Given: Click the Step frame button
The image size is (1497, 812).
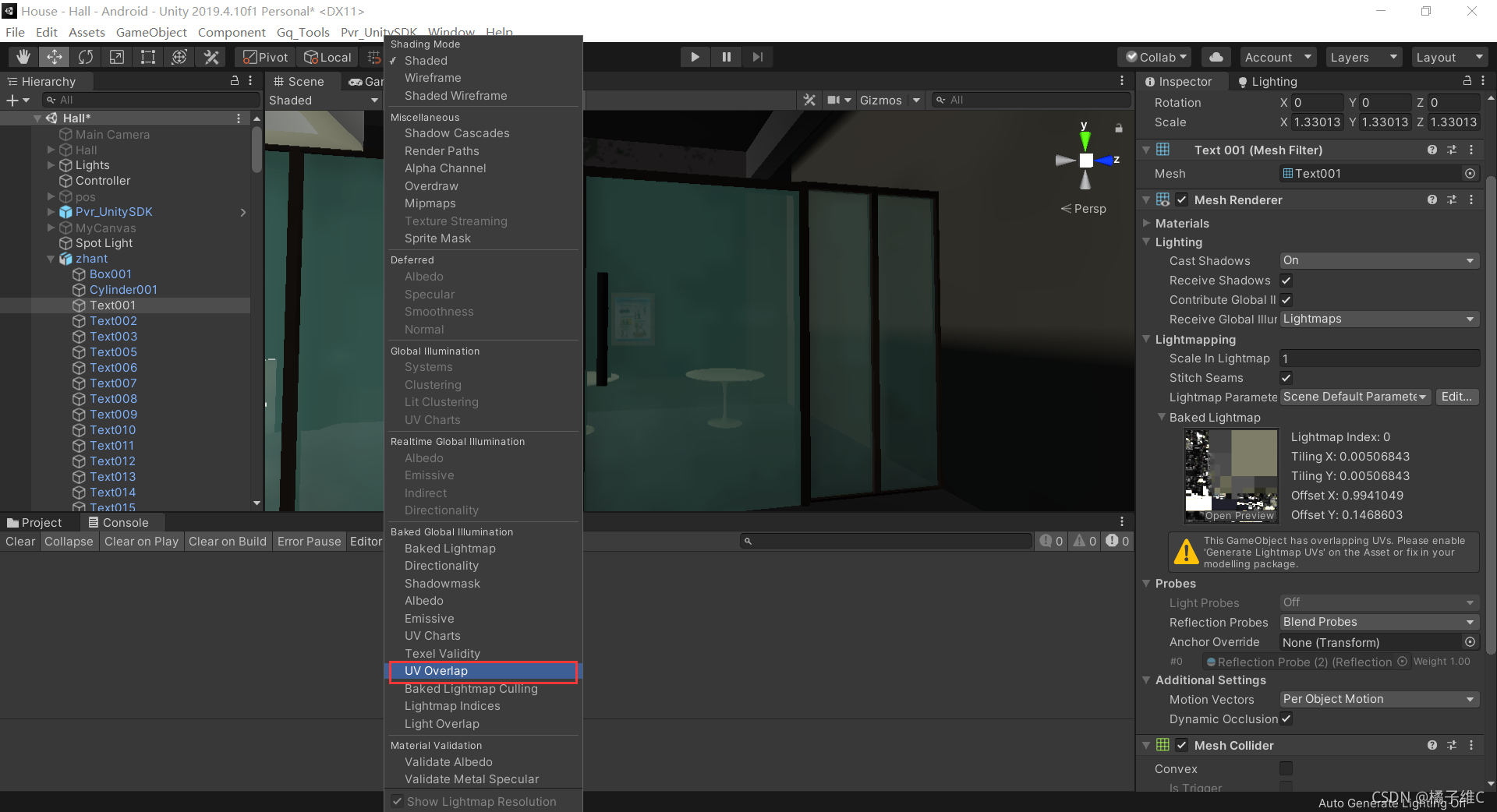Looking at the screenshot, I should pyautogui.click(x=757, y=57).
